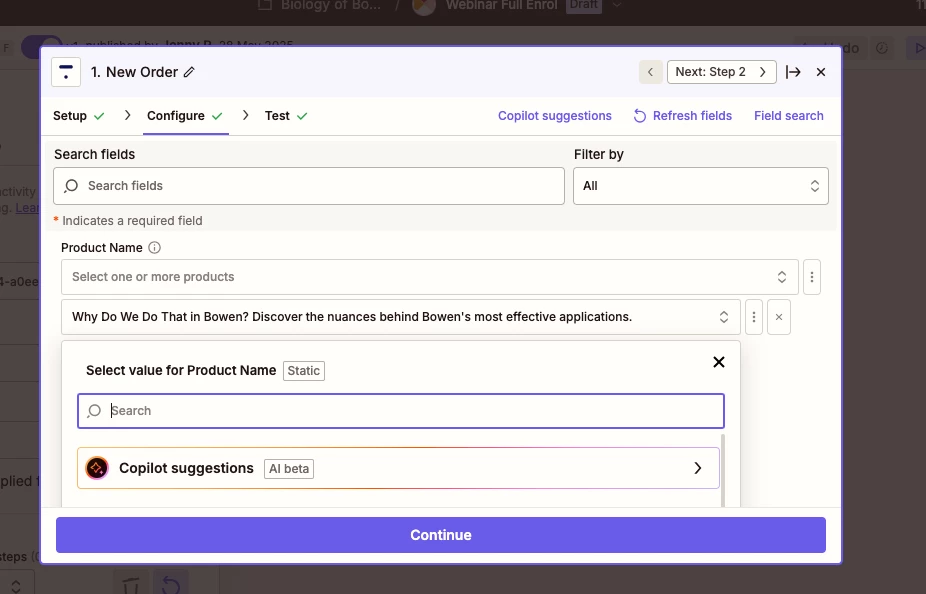Remove the Bowen product entry
This screenshot has width=926, height=594.
779,317
